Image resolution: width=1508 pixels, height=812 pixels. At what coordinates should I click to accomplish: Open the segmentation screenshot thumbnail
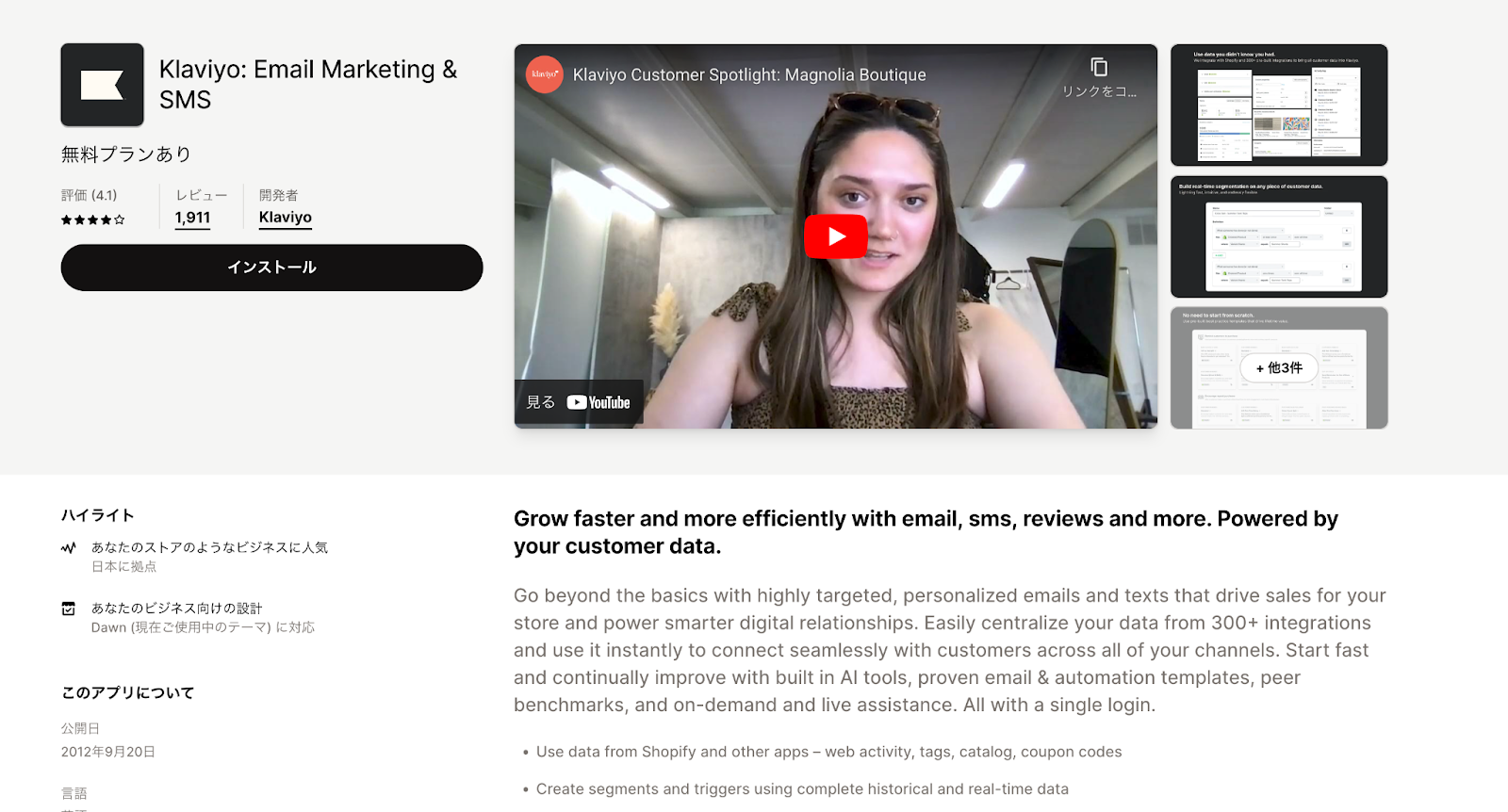click(x=1279, y=236)
